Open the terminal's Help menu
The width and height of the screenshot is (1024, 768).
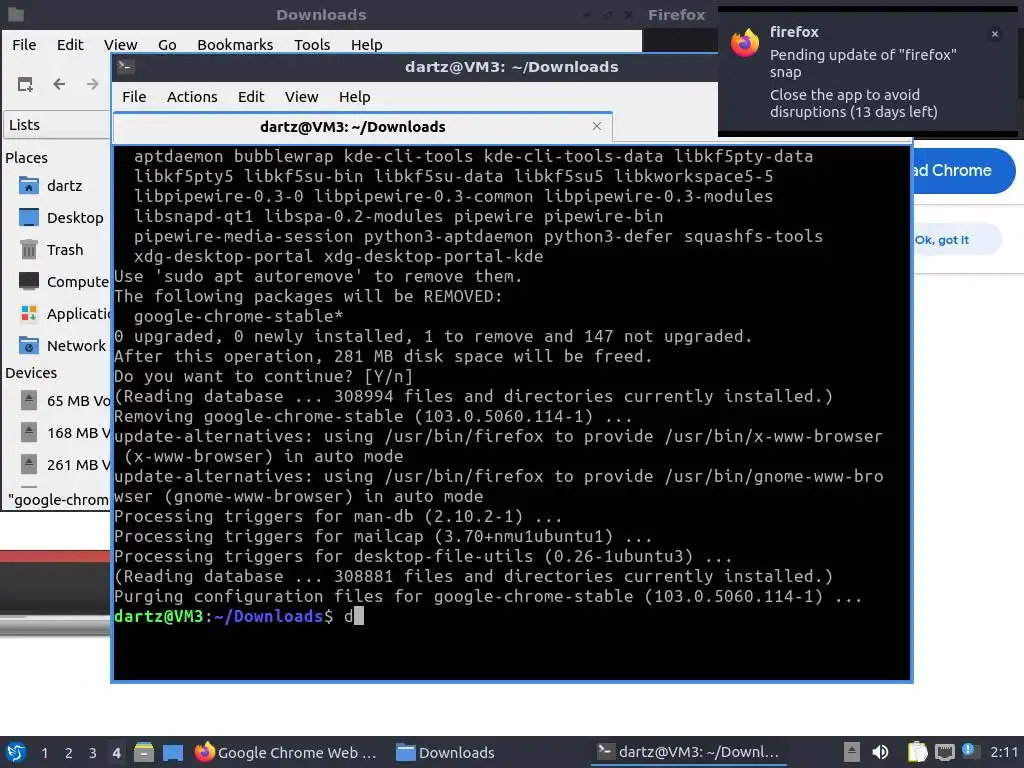tap(355, 97)
